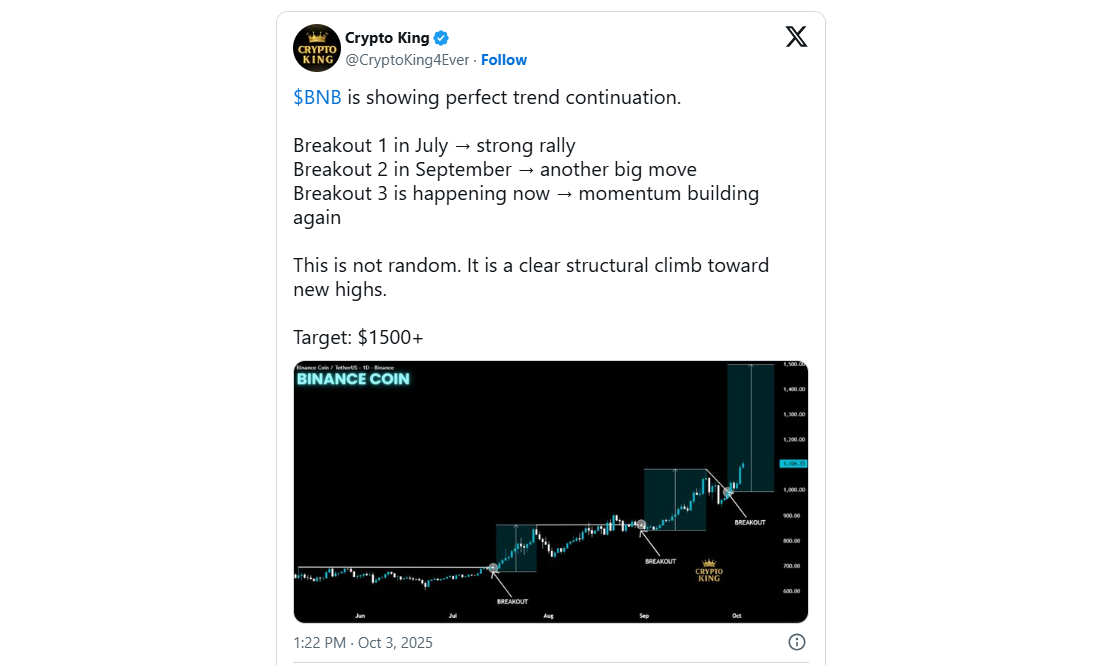Click the July breakout circle marker
This screenshot has width=1111, height=665.
click(493, 568)
